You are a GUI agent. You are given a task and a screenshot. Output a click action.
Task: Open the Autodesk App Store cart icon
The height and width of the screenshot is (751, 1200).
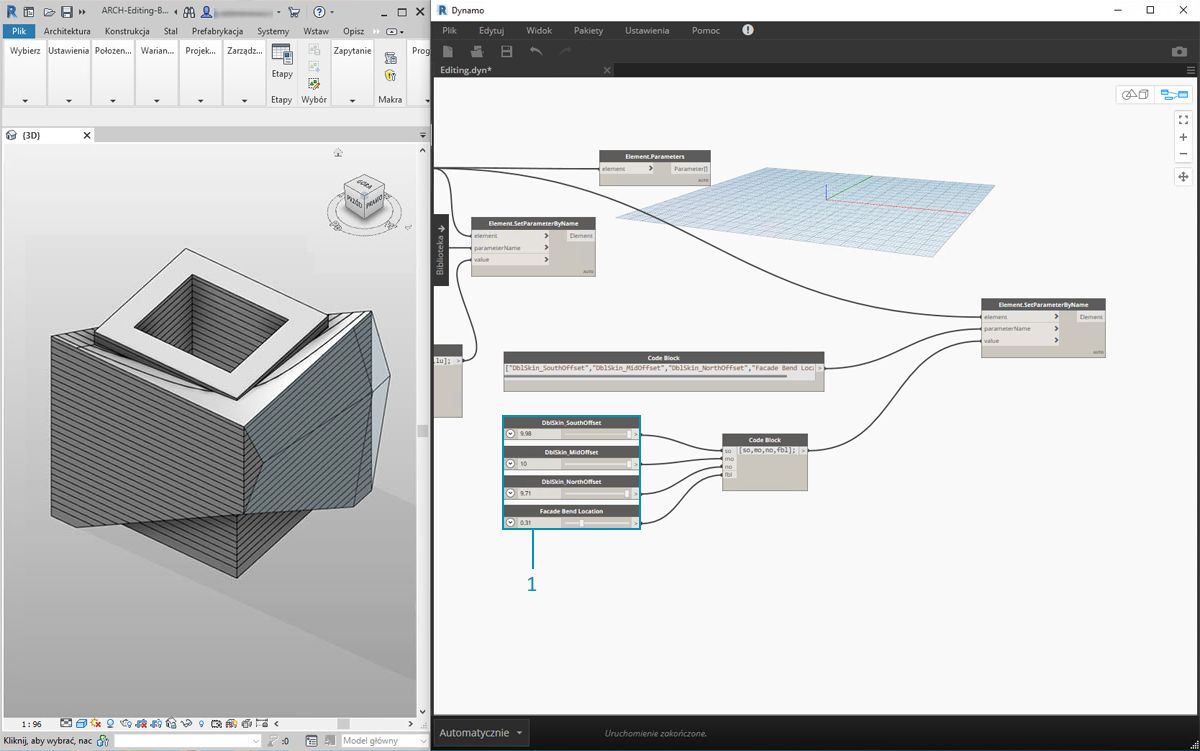pyautogui.click(x=294, y=12)
